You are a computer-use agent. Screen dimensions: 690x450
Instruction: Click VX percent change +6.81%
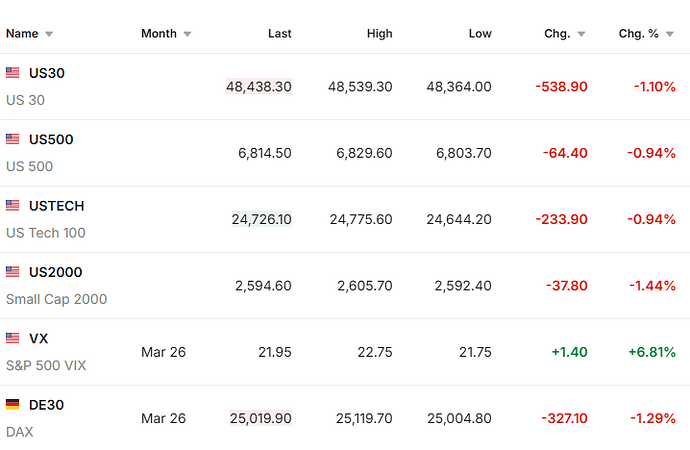point(652,352)
